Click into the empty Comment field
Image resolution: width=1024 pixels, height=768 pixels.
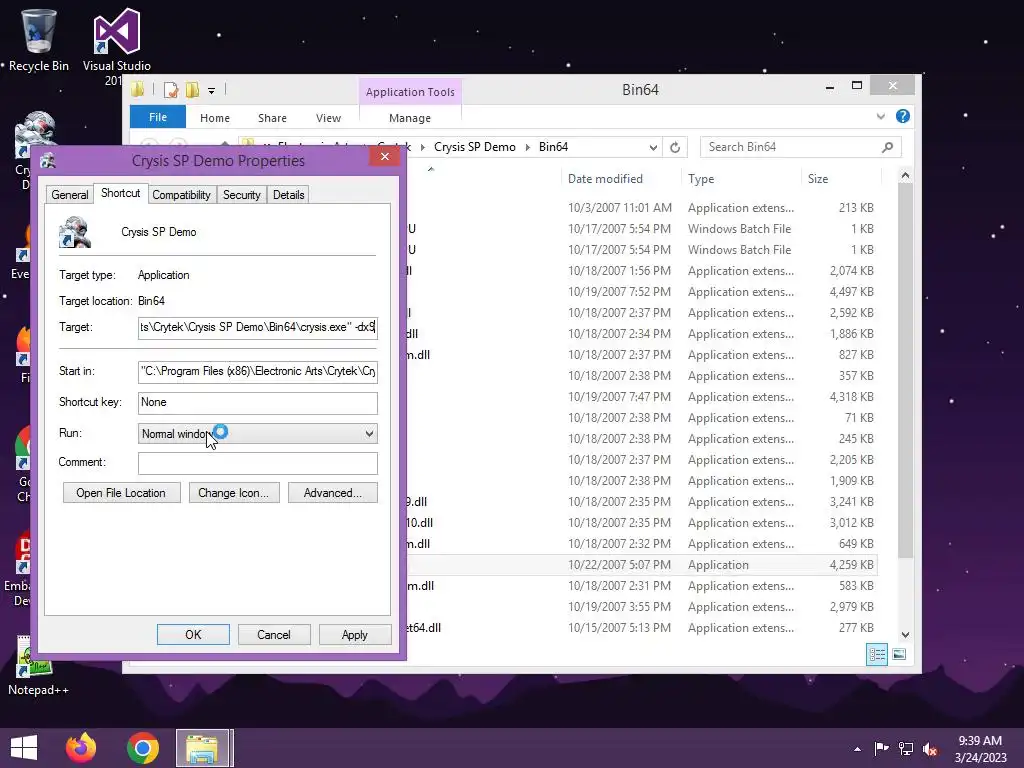point(257,463)
